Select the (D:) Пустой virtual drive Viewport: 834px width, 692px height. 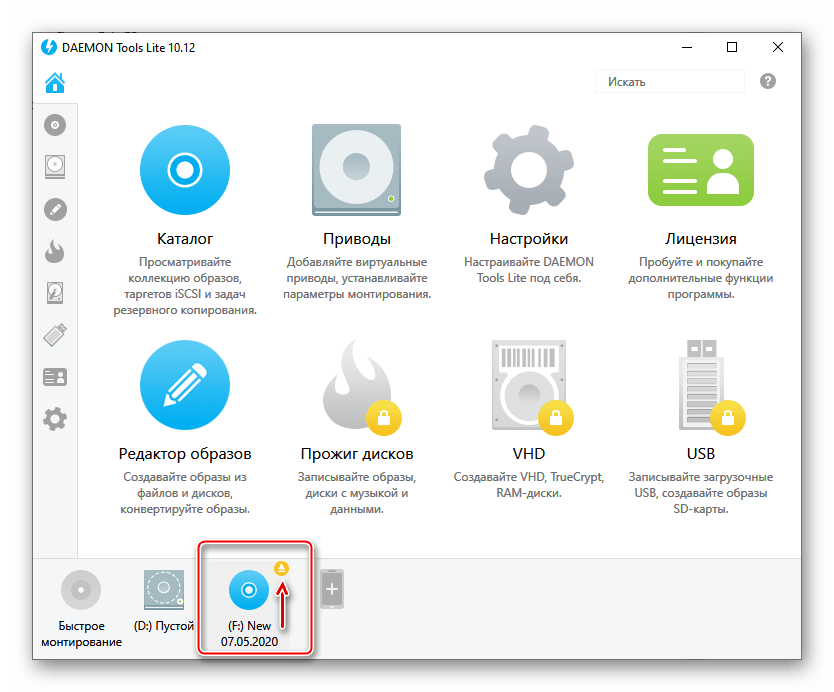[164, 590]
